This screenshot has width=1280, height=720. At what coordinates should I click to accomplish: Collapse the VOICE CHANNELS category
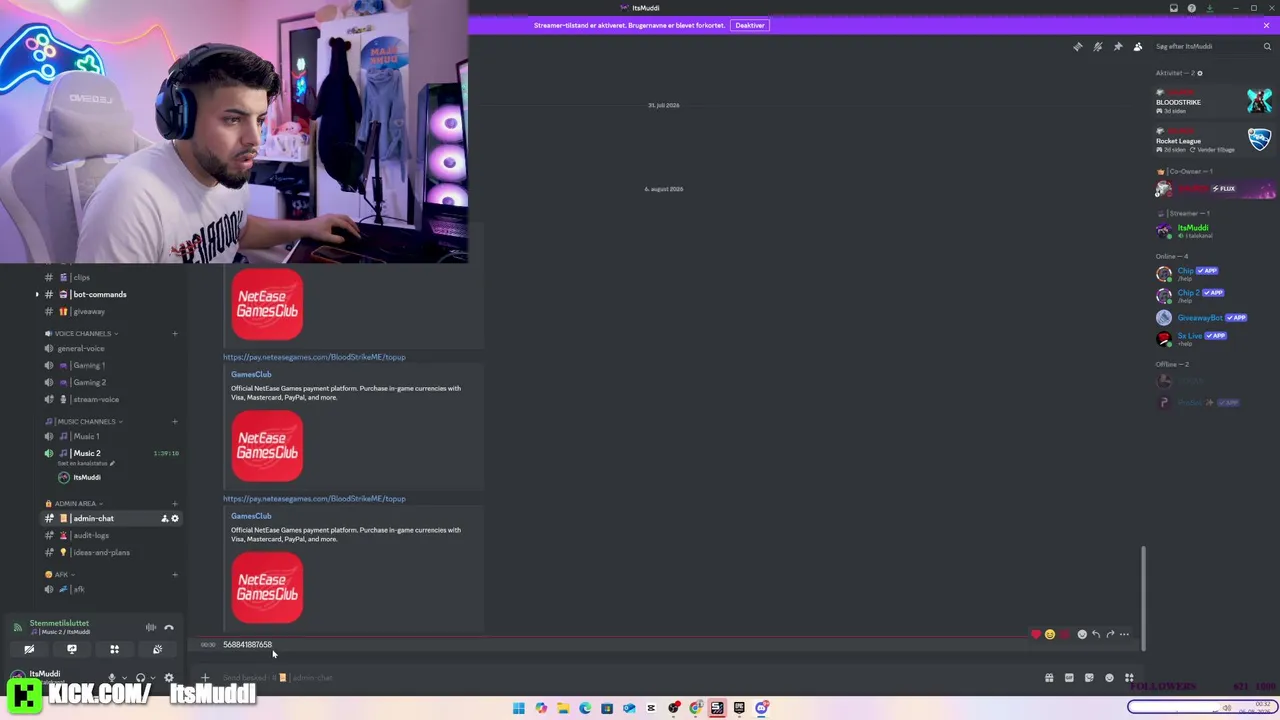tap(83, 333)
